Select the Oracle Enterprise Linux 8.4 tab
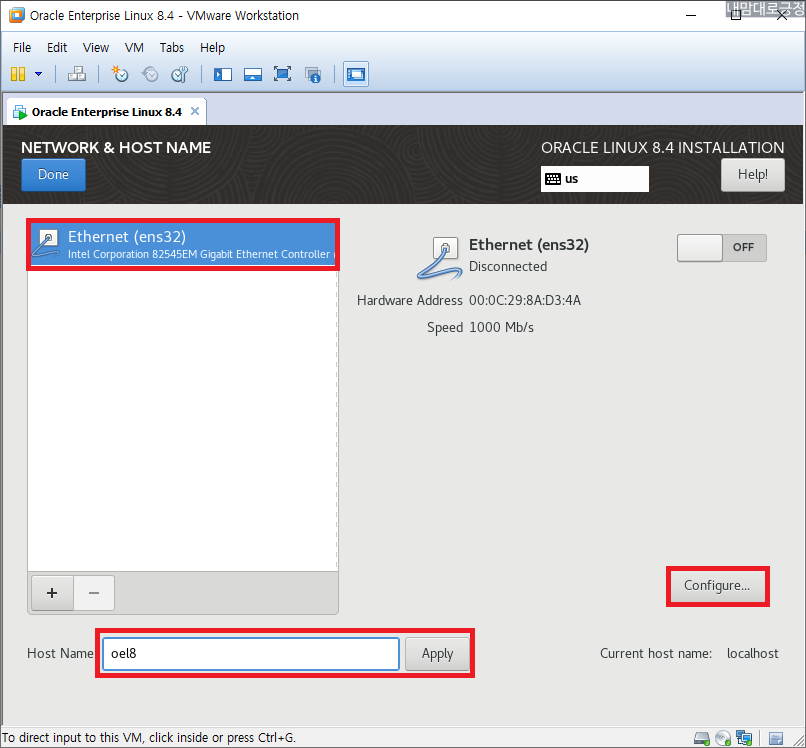This screenshot has width=806, height=748. 106,112
